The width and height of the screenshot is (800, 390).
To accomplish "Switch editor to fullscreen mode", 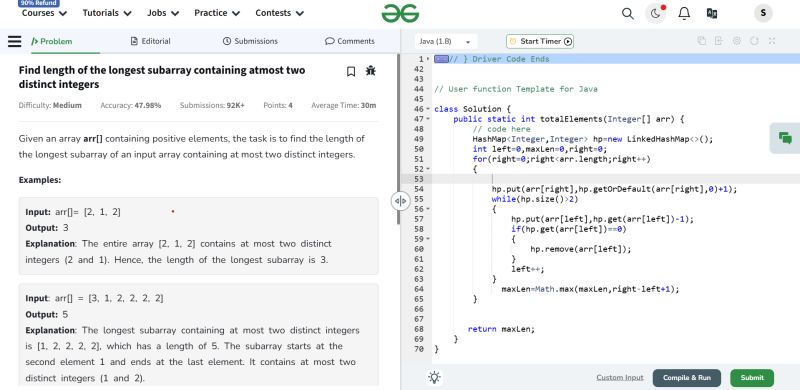I will [x=771, y=41].
